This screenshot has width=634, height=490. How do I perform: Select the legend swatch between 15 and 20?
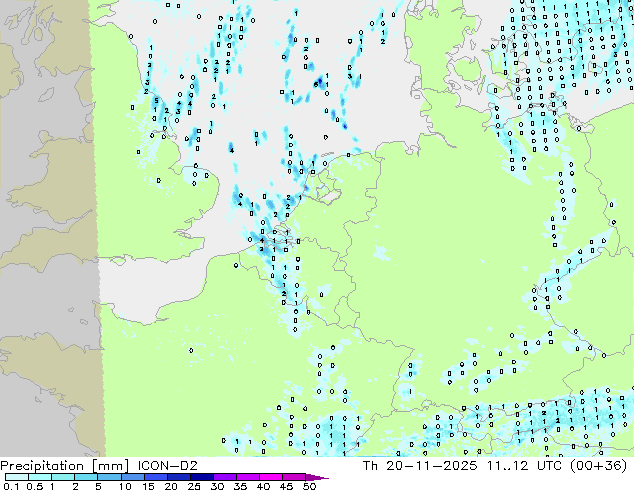tap(155, 477)
